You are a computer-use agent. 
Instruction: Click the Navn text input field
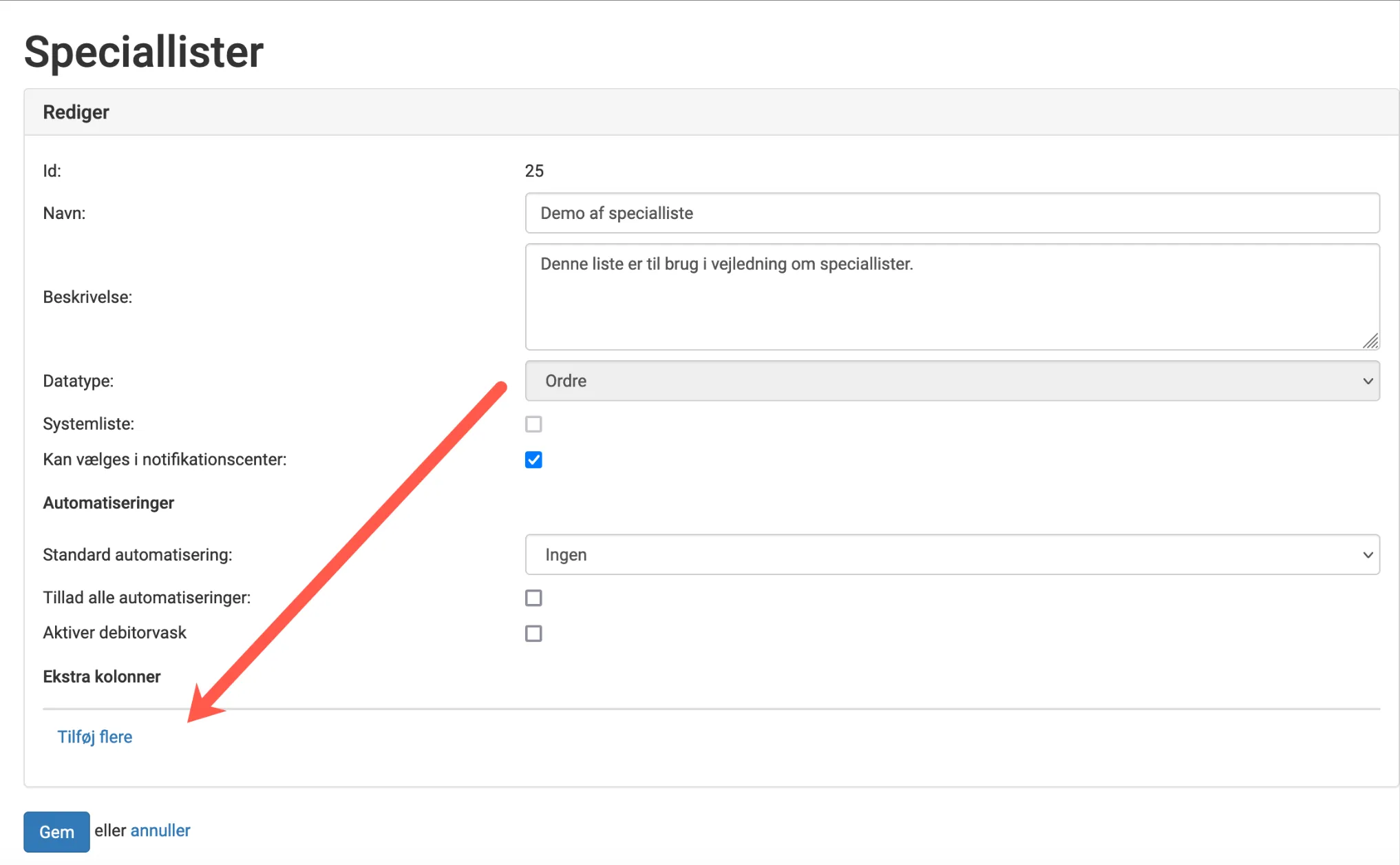pyautogui.click(x=952, y=213)
